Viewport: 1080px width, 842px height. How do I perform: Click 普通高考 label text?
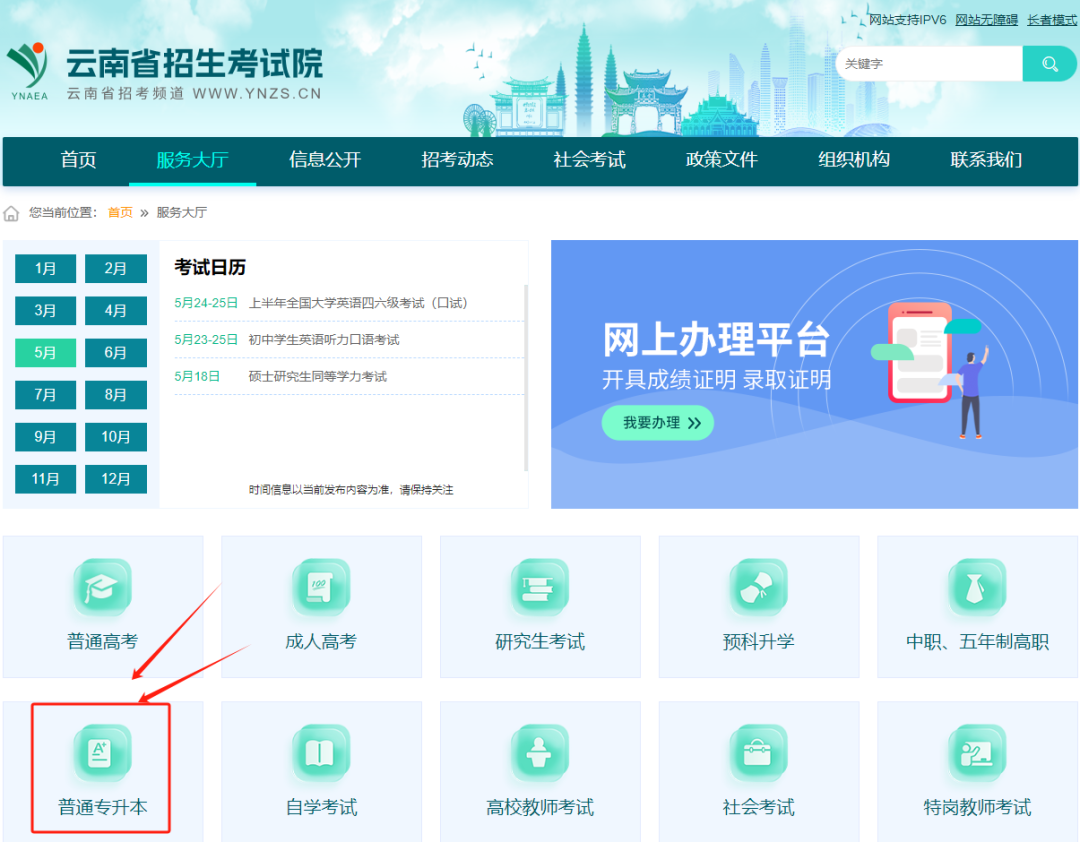[x=102, y=641]
